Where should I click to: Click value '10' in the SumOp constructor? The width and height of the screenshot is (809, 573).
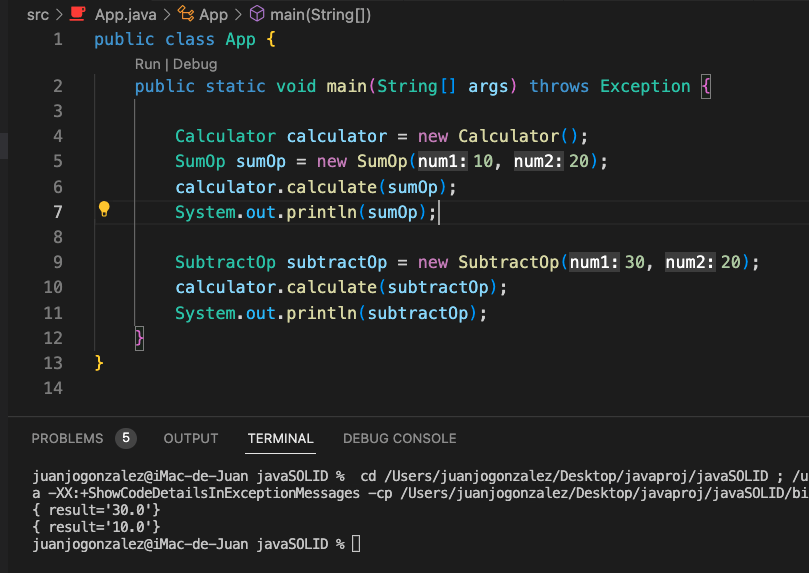(x=483, y=161)
